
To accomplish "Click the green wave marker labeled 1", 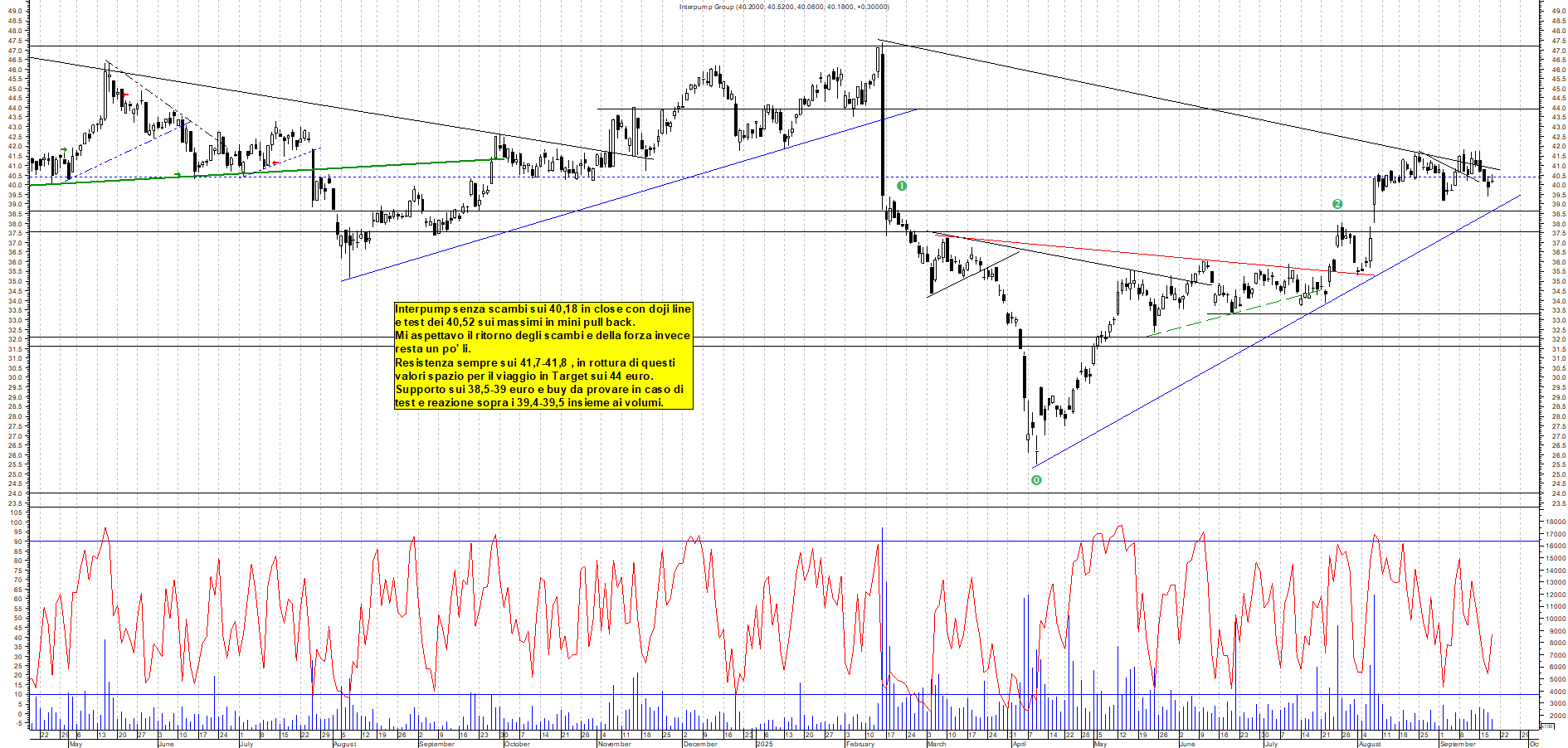I will tap(902, 186).
